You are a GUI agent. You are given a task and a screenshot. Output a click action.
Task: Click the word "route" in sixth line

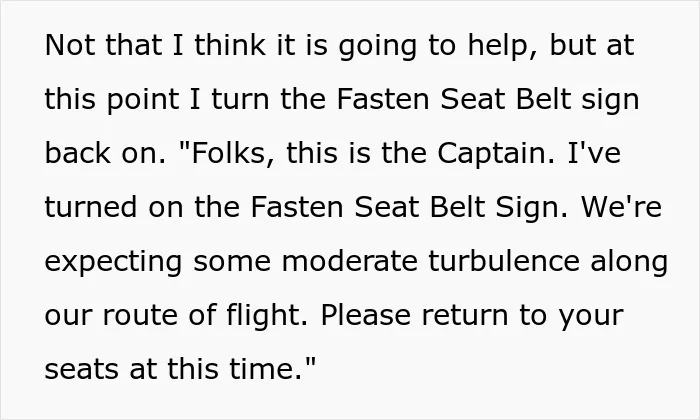click(140, 315)
